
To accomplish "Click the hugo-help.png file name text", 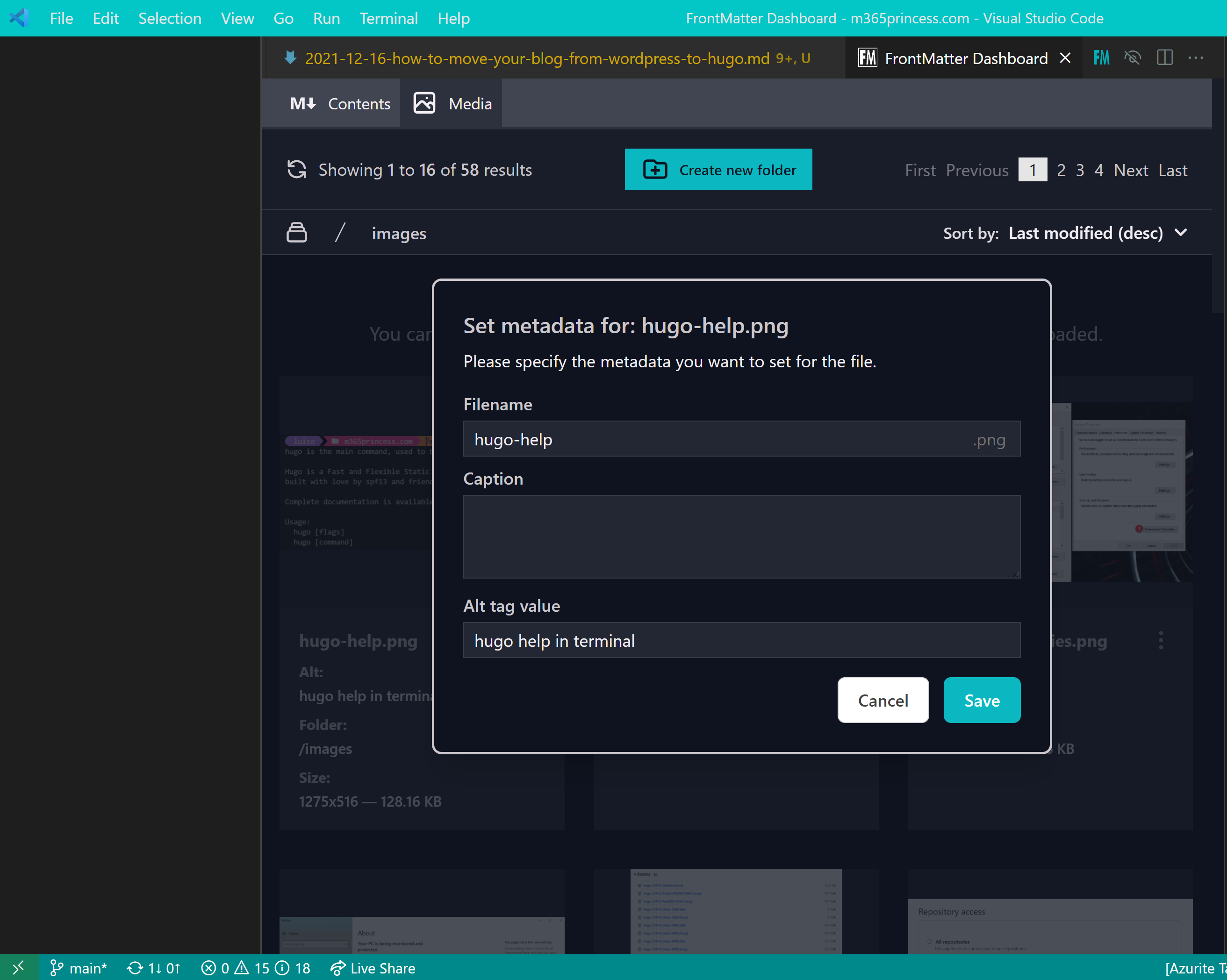I will [358, 641].
